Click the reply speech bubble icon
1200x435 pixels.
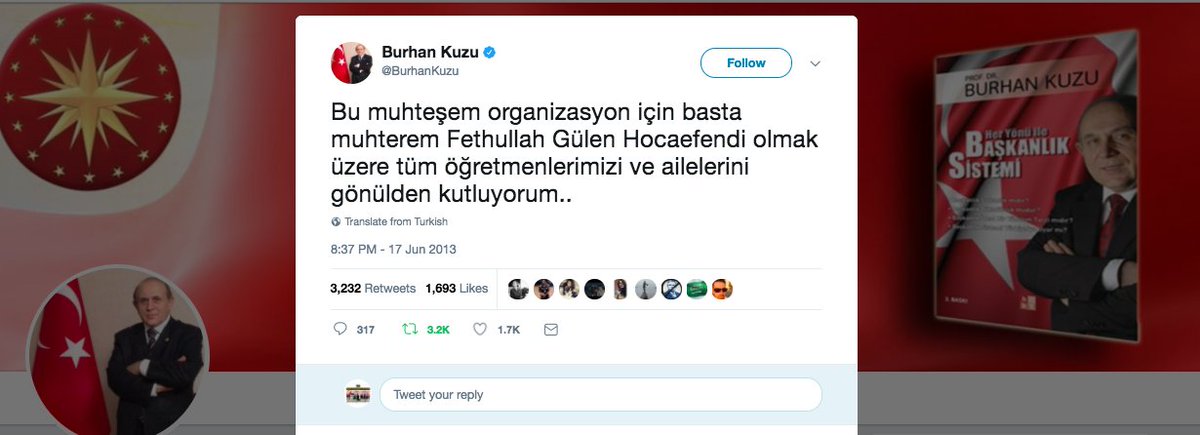coord(340,328)
